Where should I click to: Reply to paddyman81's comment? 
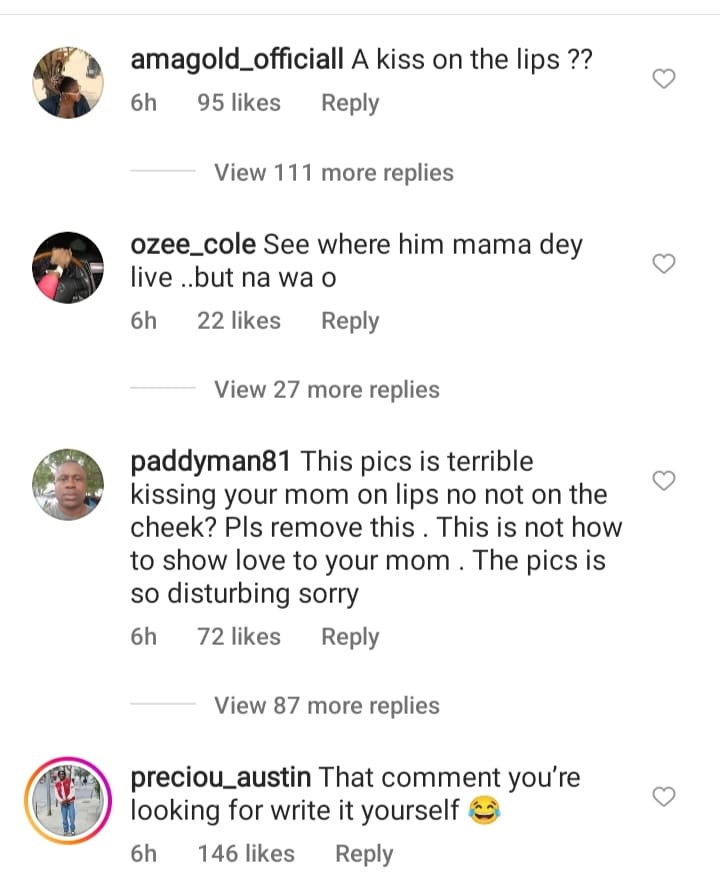pyautogui.click(x=350, y=637)
